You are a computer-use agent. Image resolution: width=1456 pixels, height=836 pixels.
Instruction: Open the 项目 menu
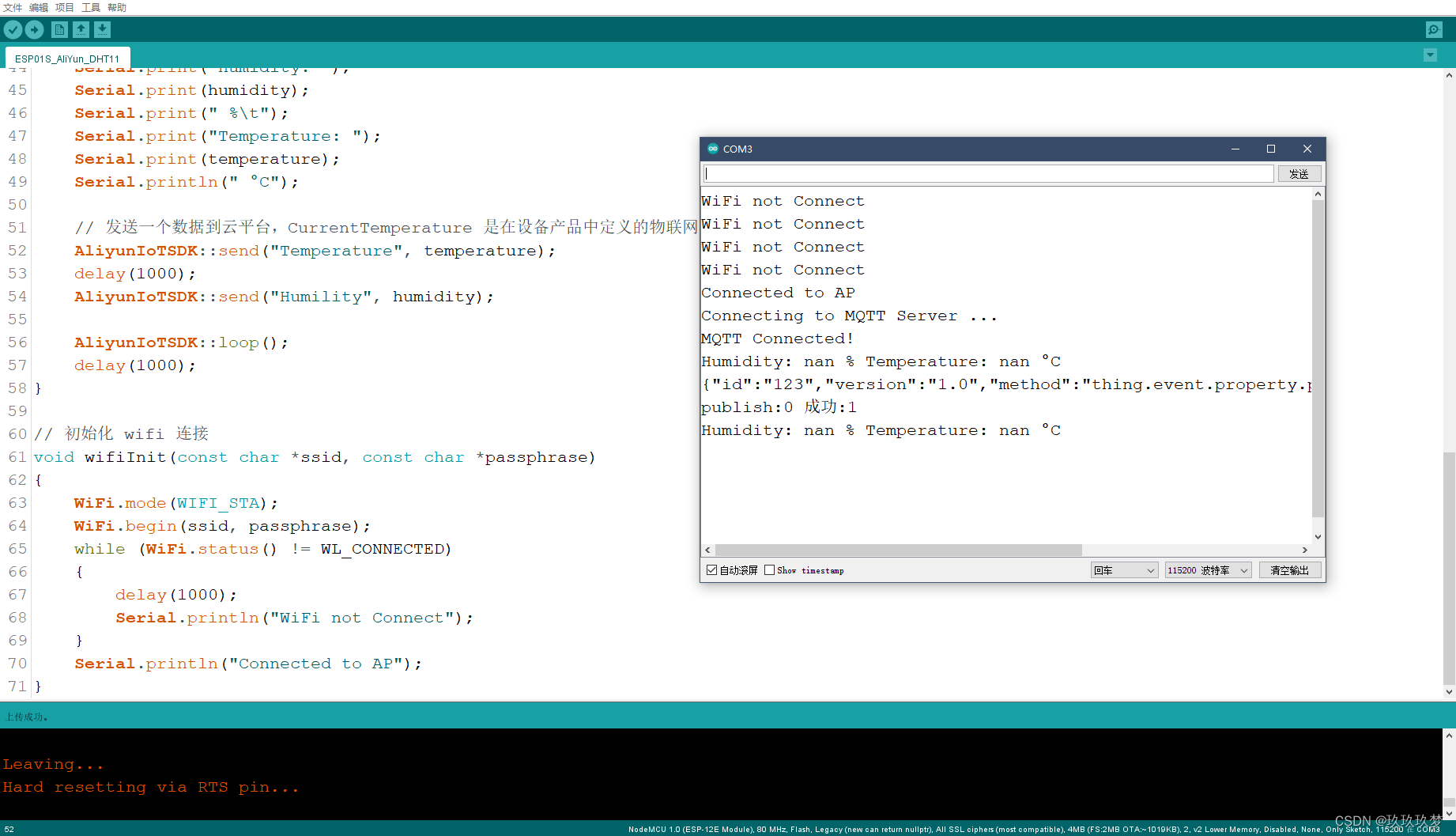[x=65, y=7]
